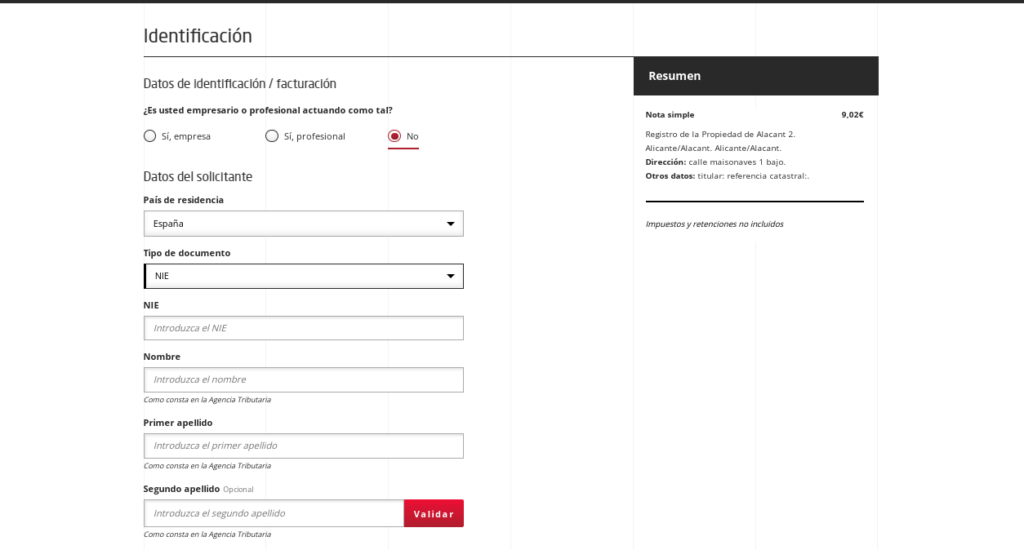Click the arrow icon on NIE document selector
Image resolution: width=1024 pixels, height=550 pixels.
click(x=450, y=276)
